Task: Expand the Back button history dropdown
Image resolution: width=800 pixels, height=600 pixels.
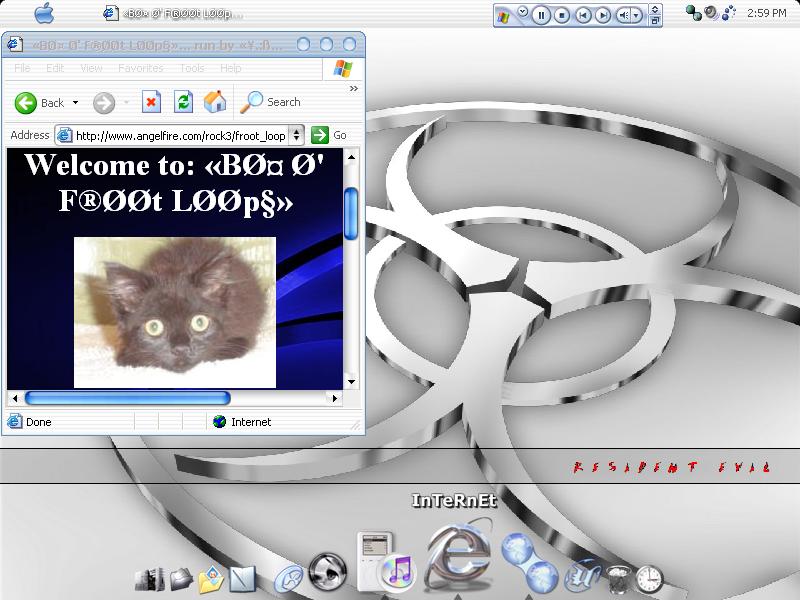Action: tap(75, 103)
